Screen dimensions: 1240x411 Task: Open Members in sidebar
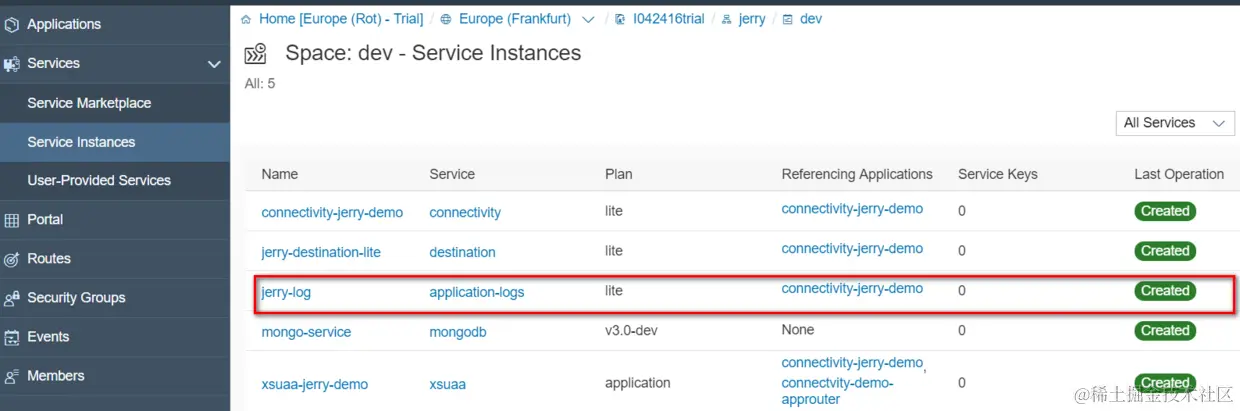pos(56,375)
